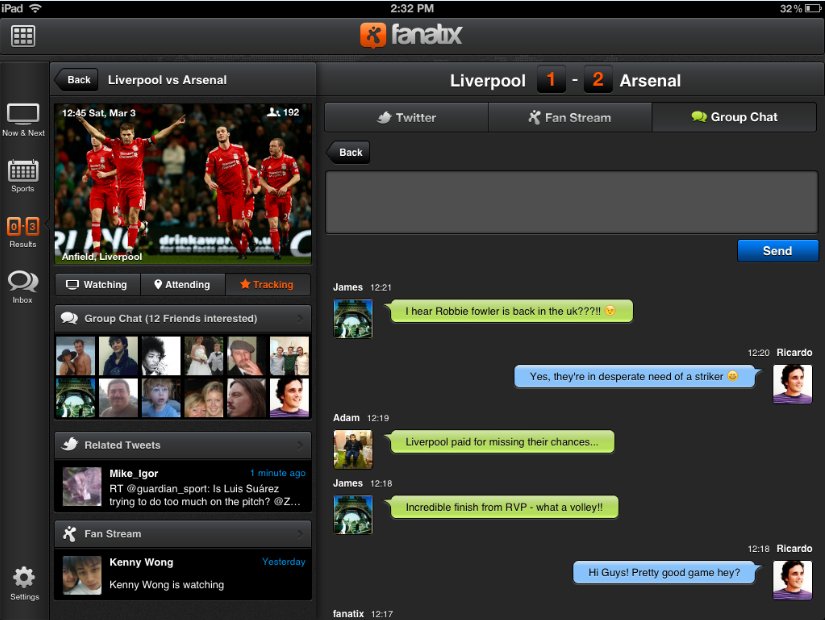The height and width of the screenshot is (620, 825).
Task: Open 'Kenny Wong is watching' entry
Action: (x=183, y=575)
